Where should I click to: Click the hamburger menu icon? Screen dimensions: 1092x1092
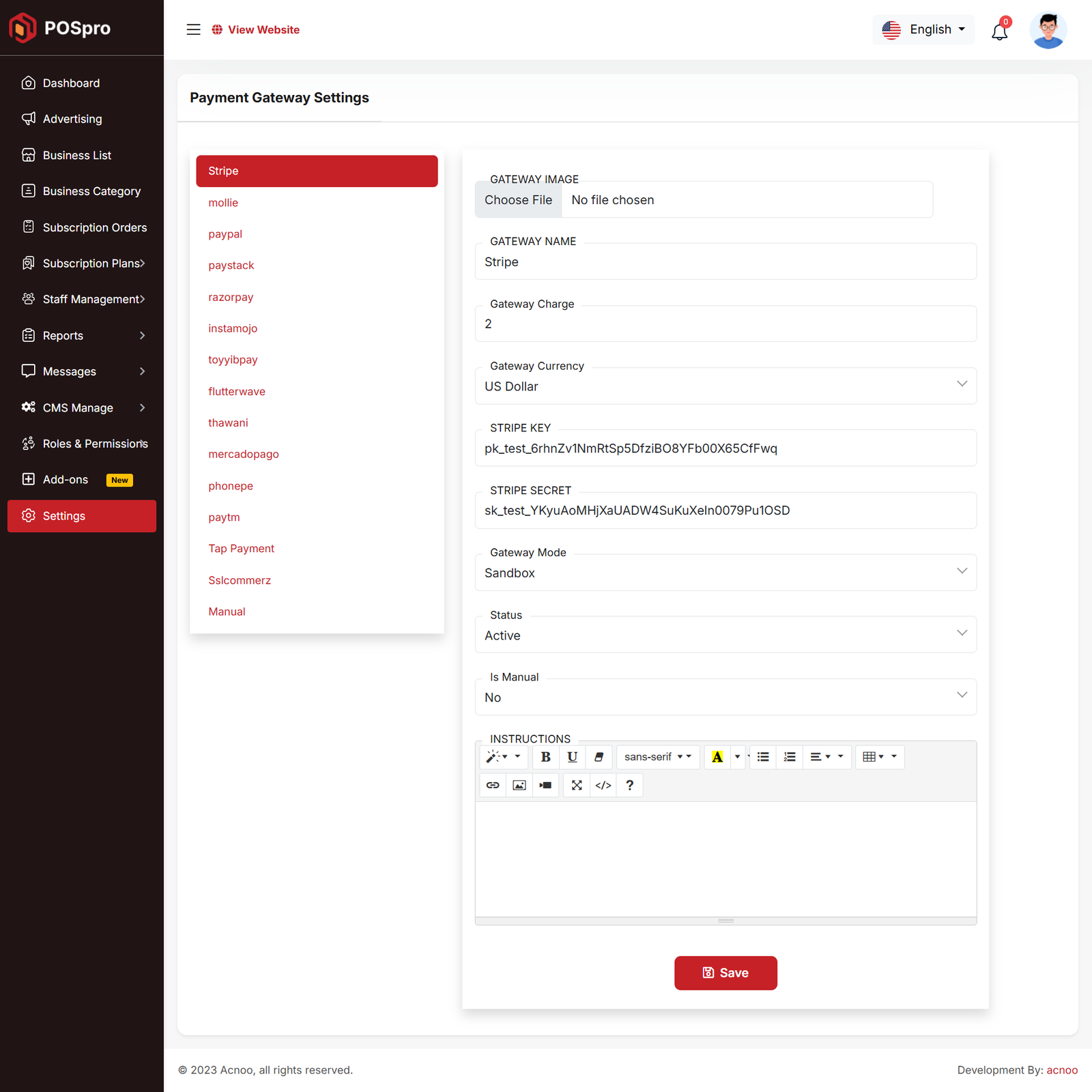tap(194, 29)
